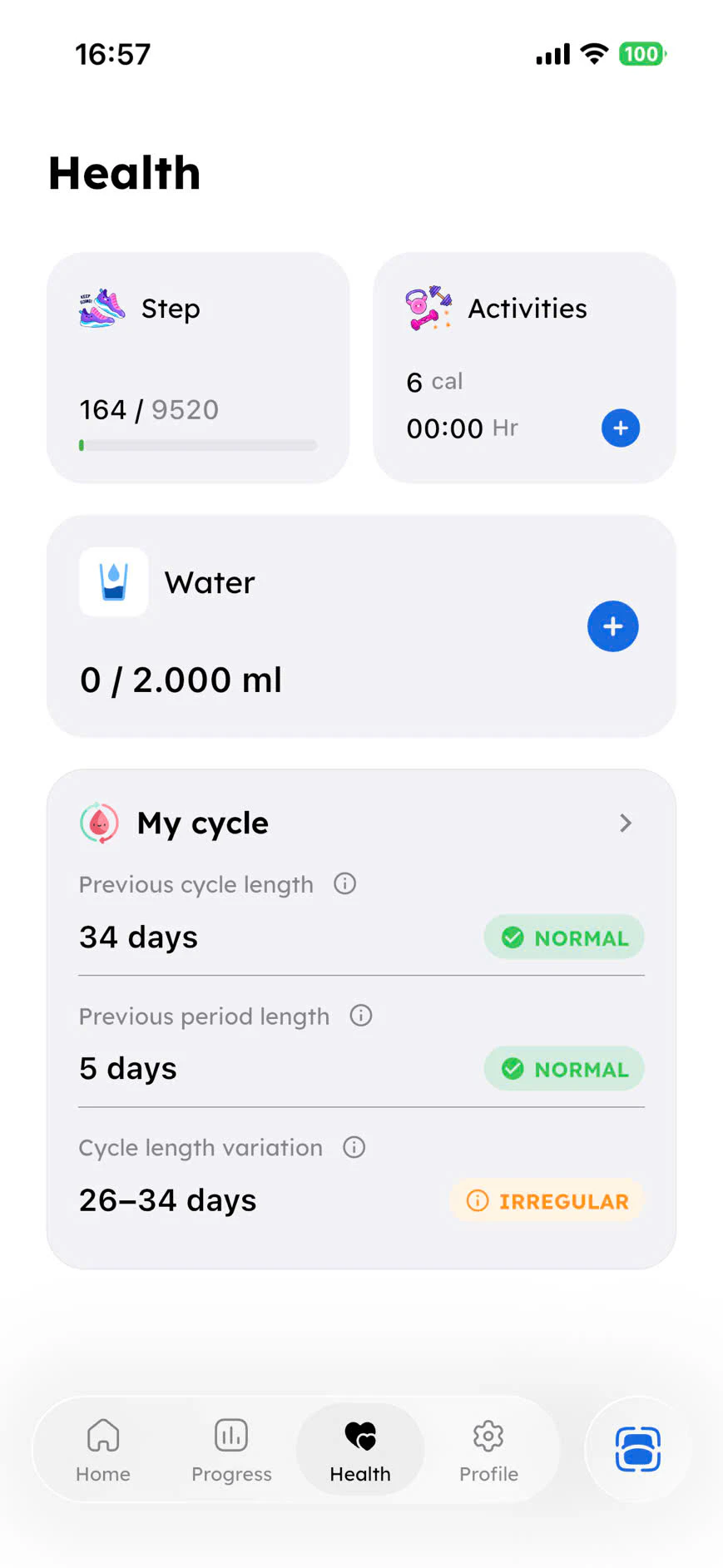Open the Water card showing 0 / 2.000 ml
The width and height of the screenshot is (723, 1568).
(361, 626)
